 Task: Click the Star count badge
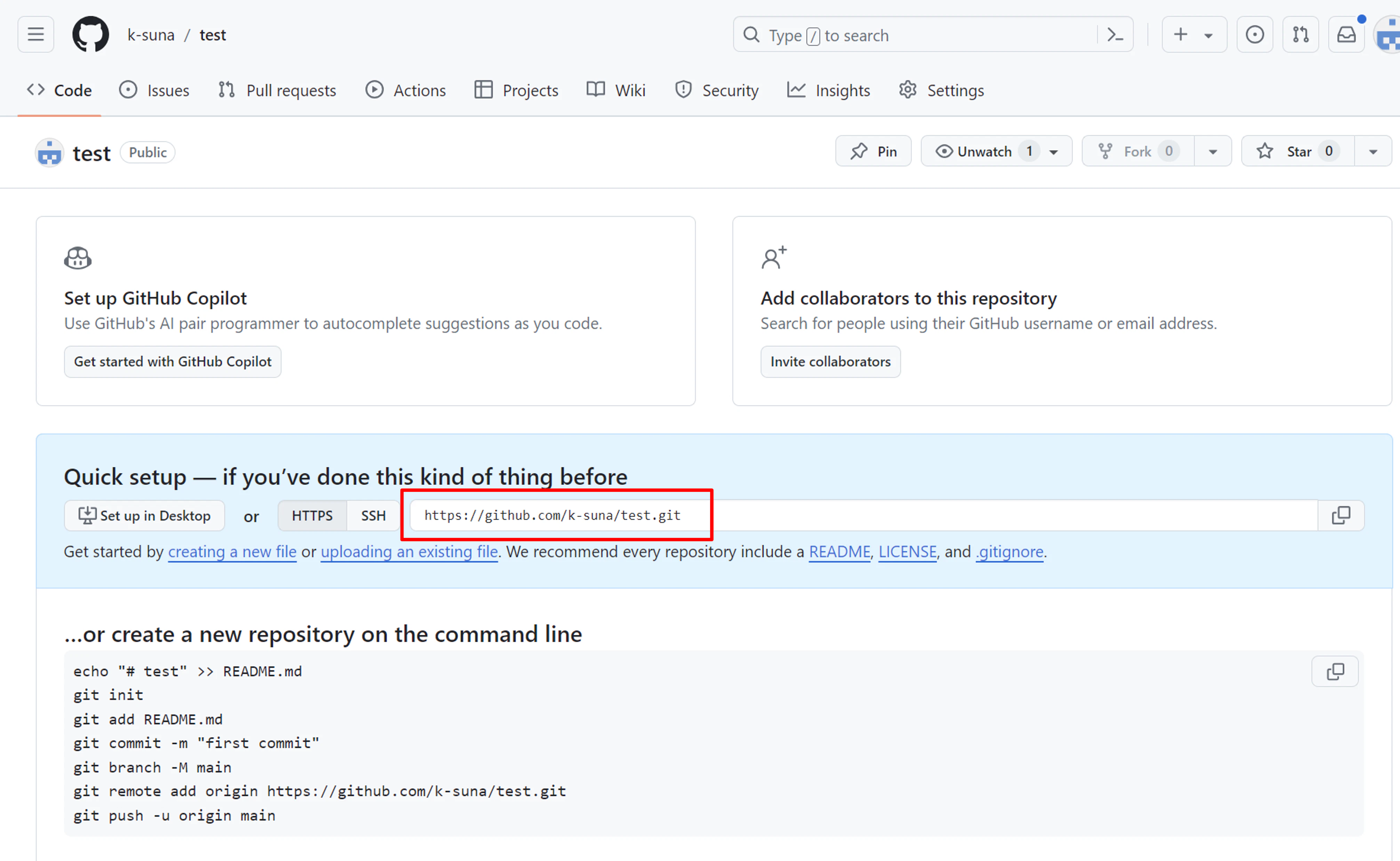click(x=1328, y=151)
